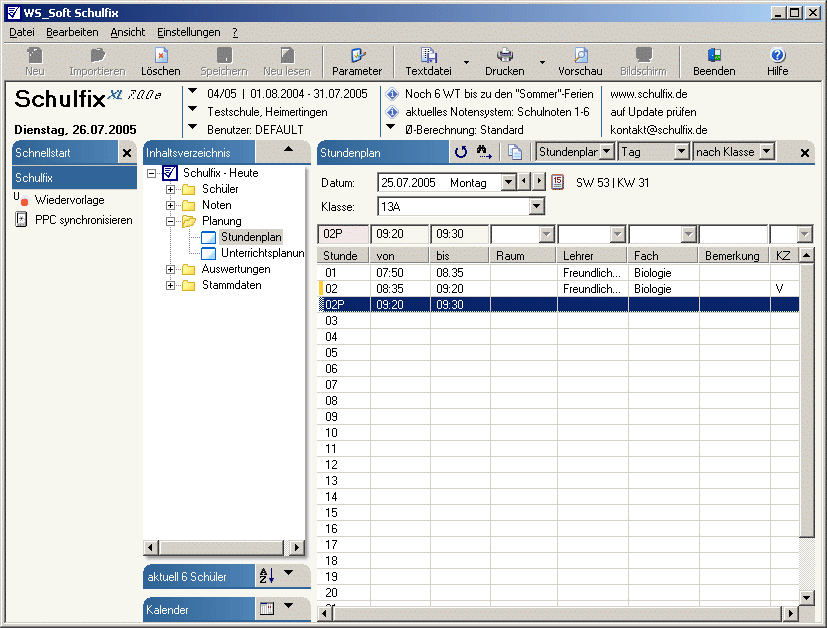Expand the Kalender panel arrow
The image size is (827, 628).
pos(289,605)
